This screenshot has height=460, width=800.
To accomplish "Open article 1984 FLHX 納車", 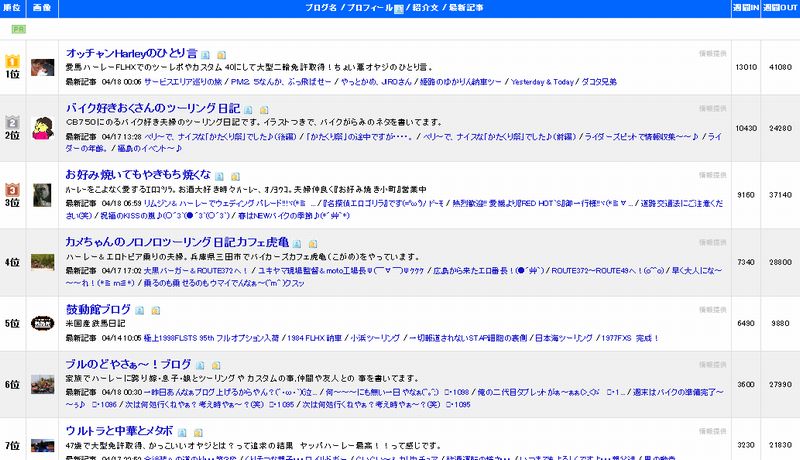I will (x=314, y=338).
